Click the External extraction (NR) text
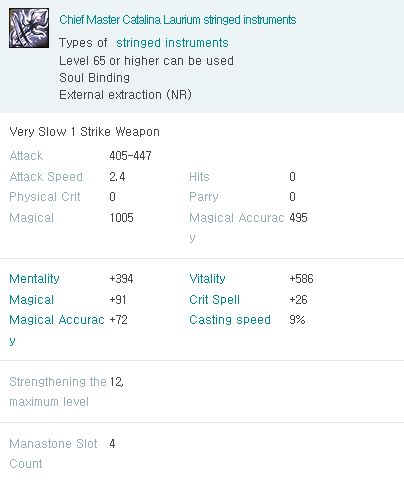 125,95
